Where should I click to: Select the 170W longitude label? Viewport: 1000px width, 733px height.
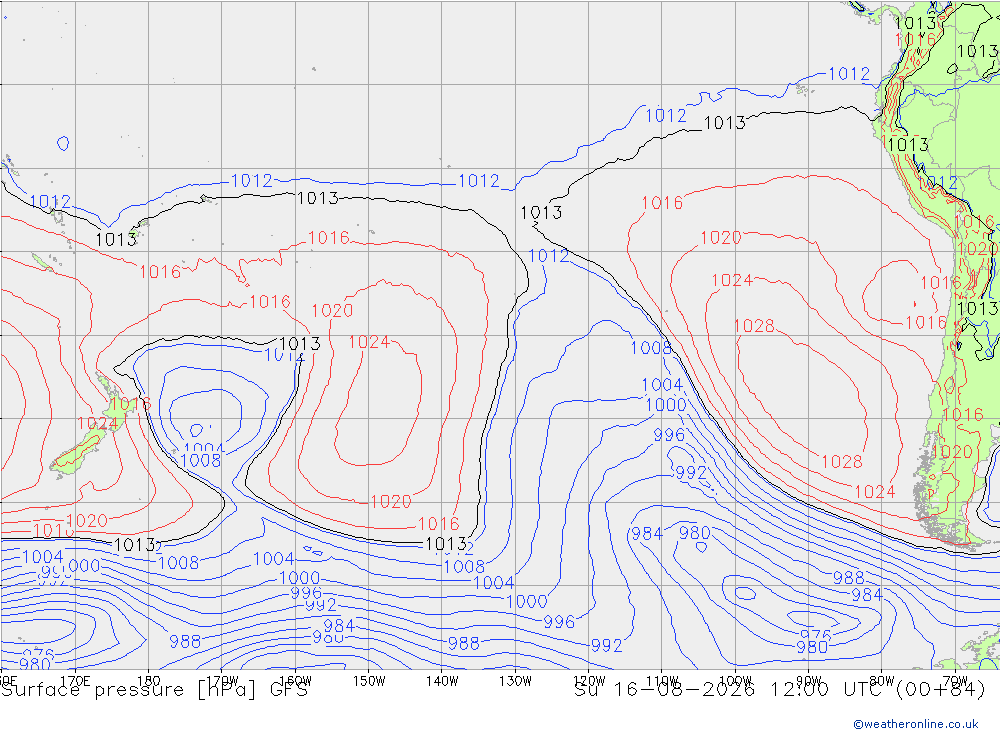(x=222, y=680)
